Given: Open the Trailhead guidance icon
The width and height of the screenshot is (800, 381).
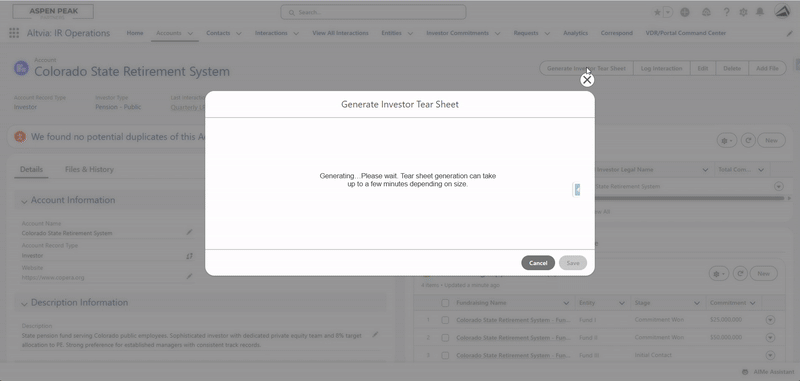Looking at the screenshot, I should (x=707, y=12).
